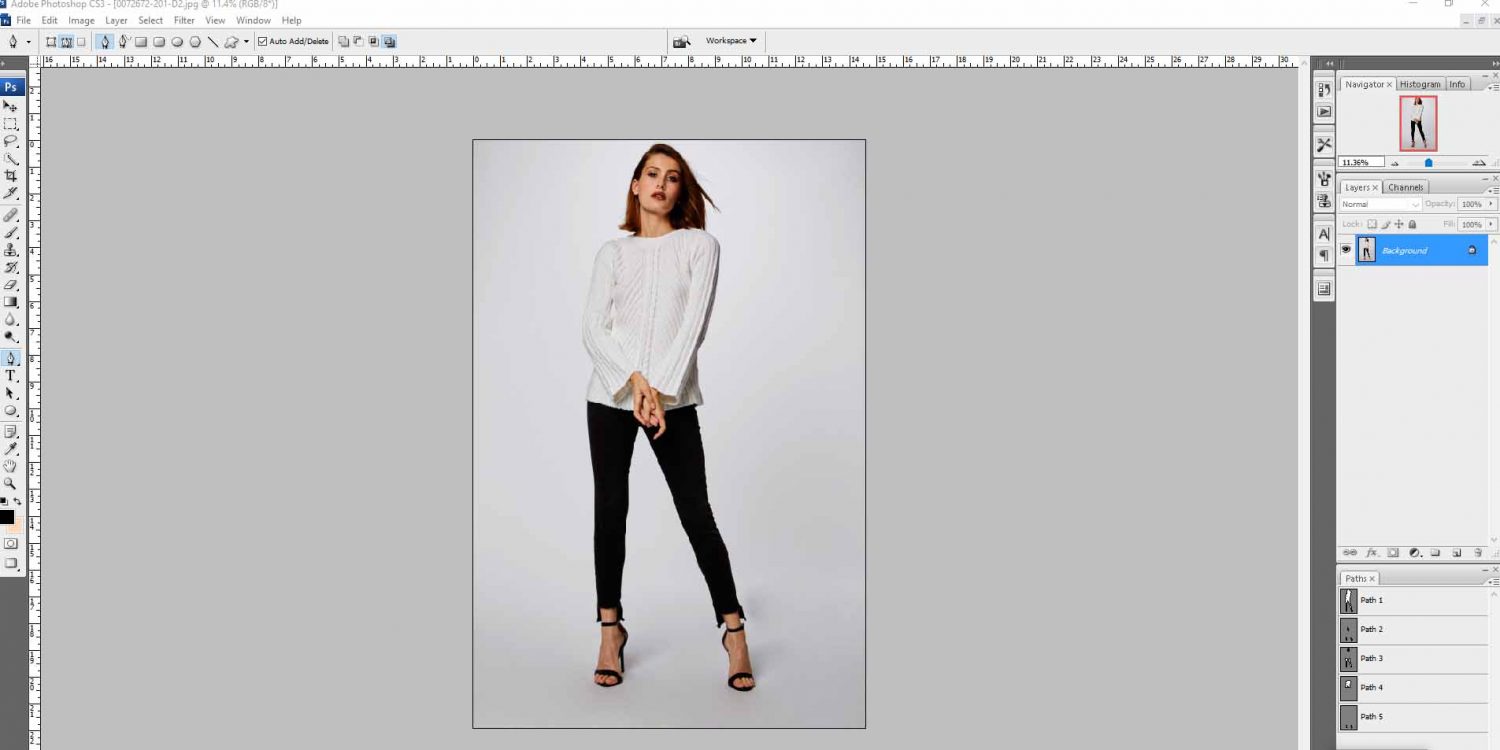Choose the Freeform Pen tool option

tap(124, 42)
